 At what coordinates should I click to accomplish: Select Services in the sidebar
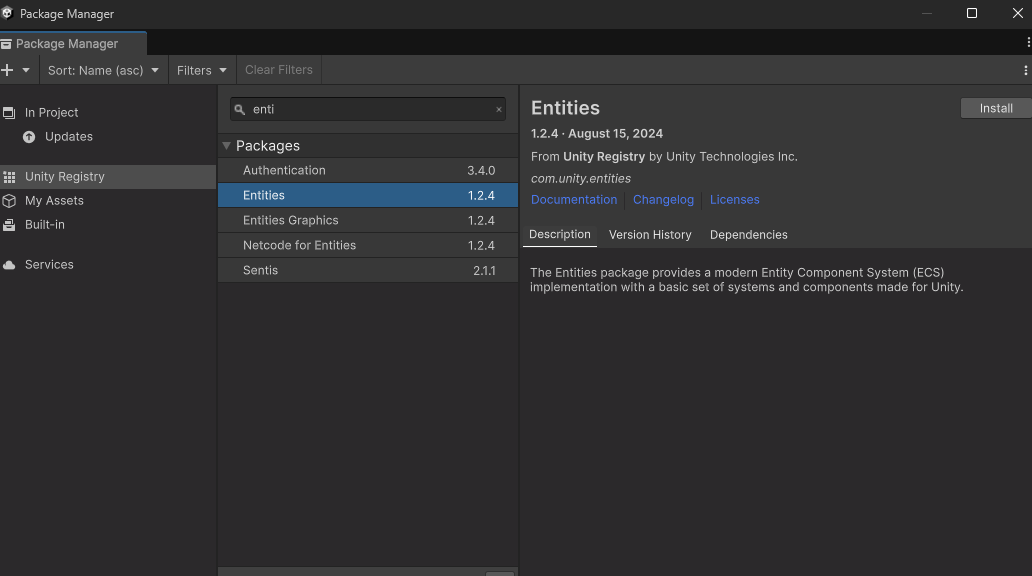pos(49,264)
